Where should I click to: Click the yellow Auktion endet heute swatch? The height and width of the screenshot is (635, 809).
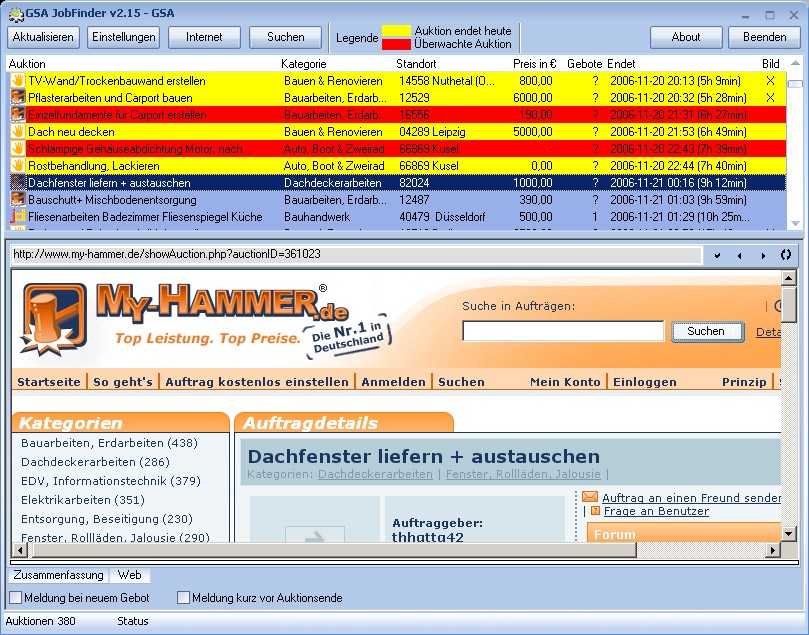[396, 31]
